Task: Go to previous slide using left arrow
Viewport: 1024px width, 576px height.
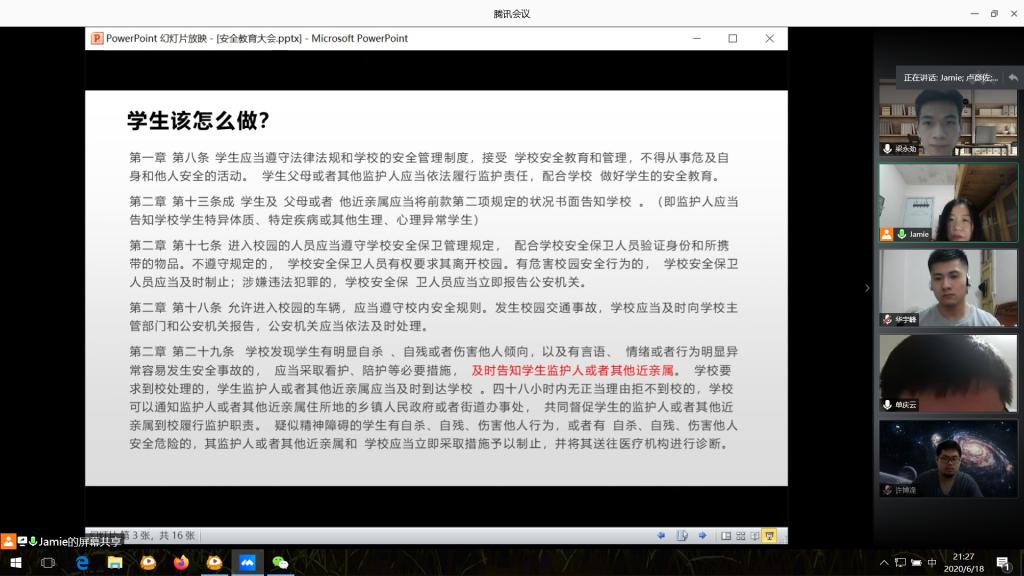Action: coord(661,535)
